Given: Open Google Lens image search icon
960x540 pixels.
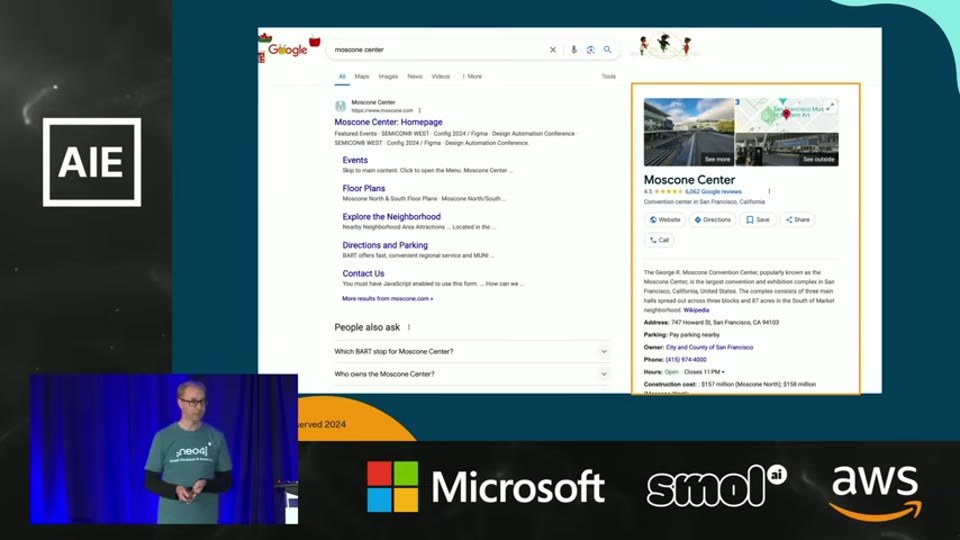Looking at the screenshot, I should (591, 50).
